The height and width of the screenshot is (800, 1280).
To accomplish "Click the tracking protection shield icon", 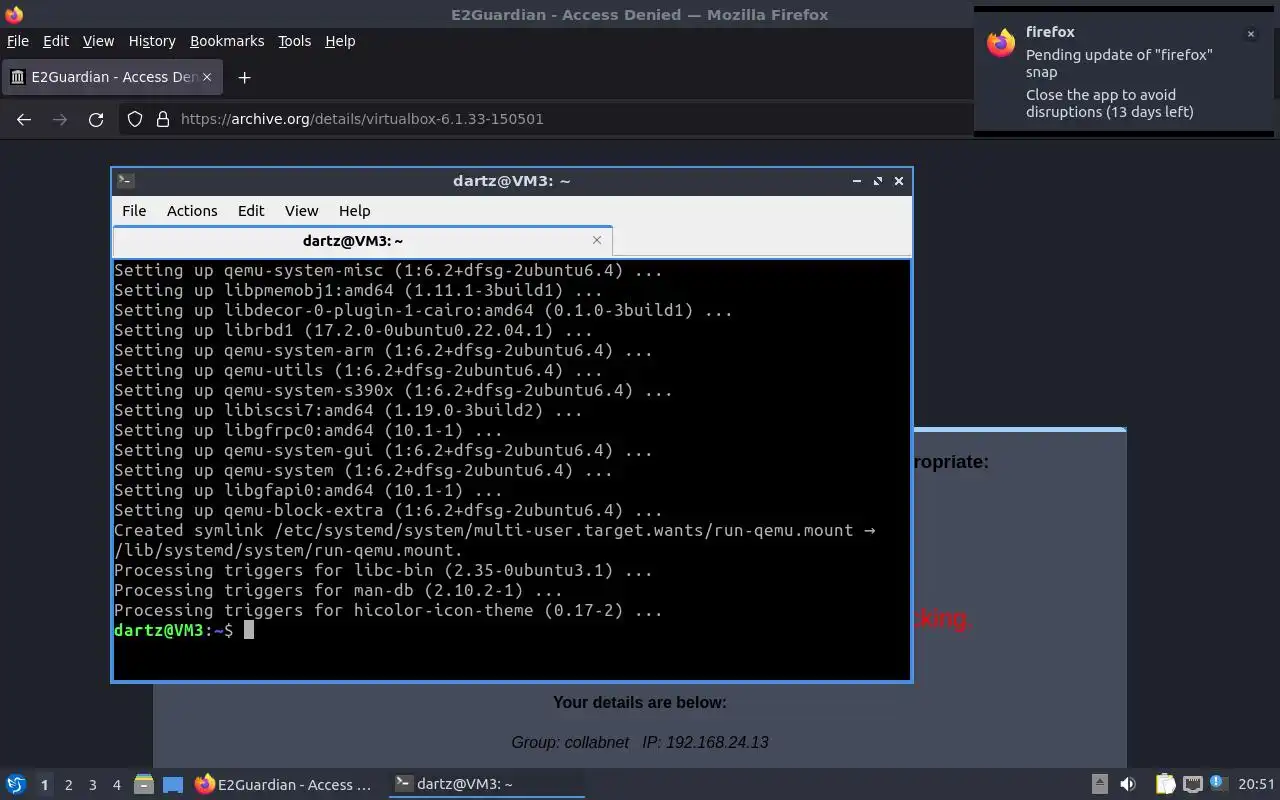I will [x=135, y=119].
